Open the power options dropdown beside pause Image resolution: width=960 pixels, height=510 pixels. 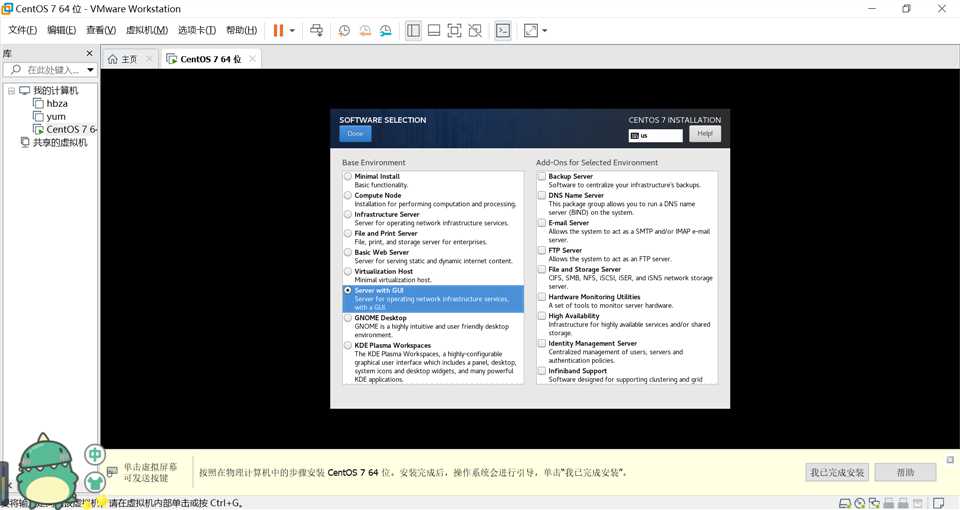[292, 30]
